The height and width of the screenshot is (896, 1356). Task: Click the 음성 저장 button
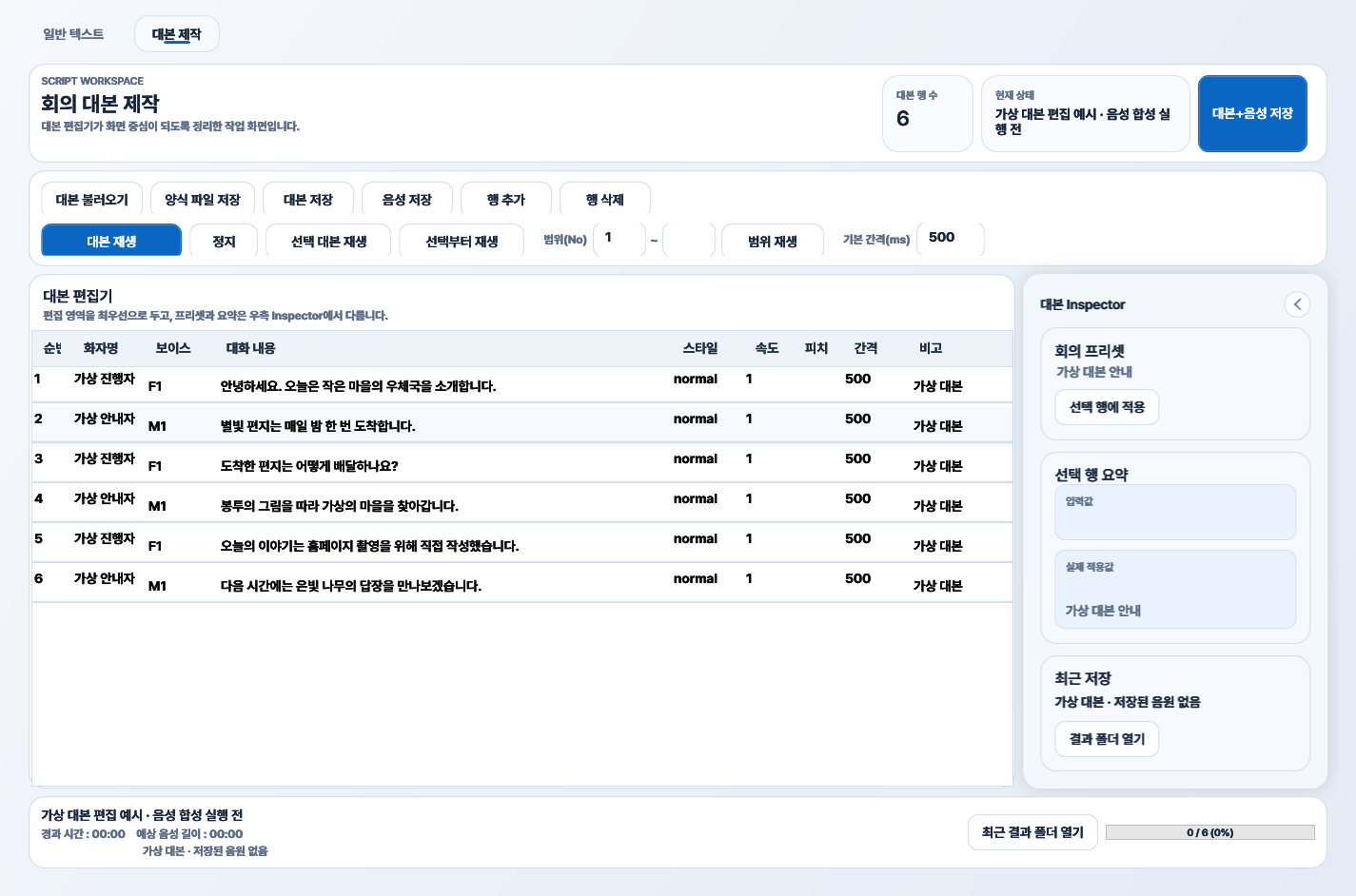(407, 200)
